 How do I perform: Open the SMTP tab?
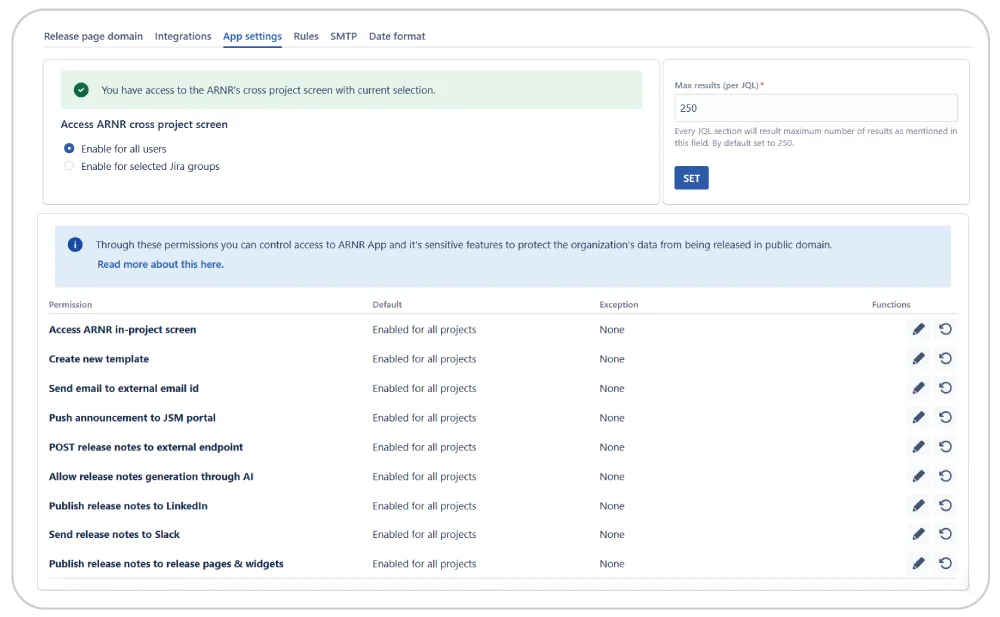(343, 36)
